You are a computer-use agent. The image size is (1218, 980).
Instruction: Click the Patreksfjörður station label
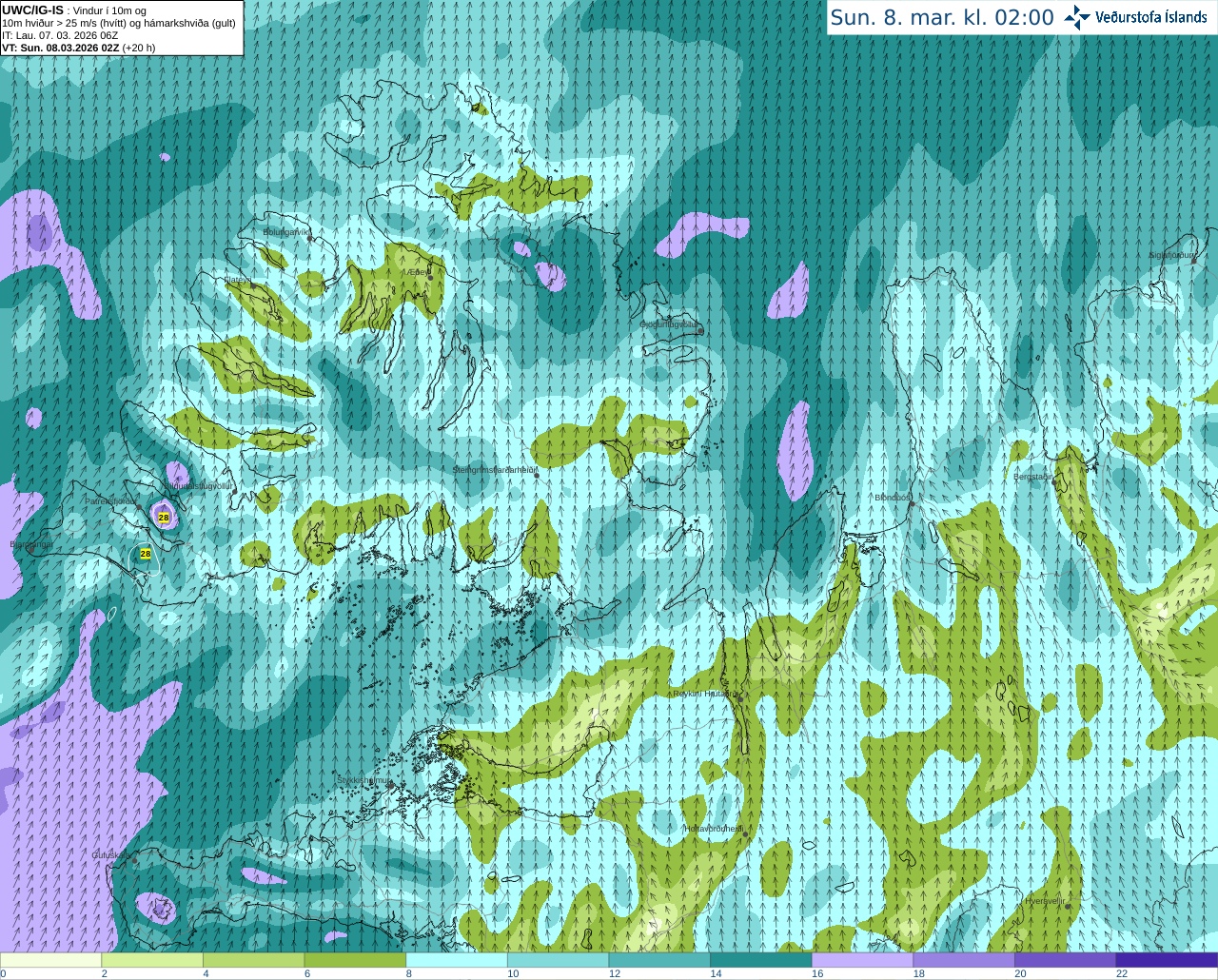pyautogui.click(x=110, y=500)
